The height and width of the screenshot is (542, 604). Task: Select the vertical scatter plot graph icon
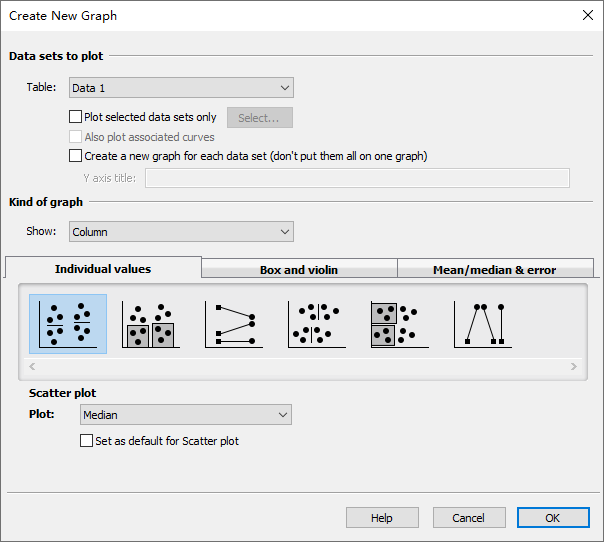pyautogui.click(x=68, y=324)
